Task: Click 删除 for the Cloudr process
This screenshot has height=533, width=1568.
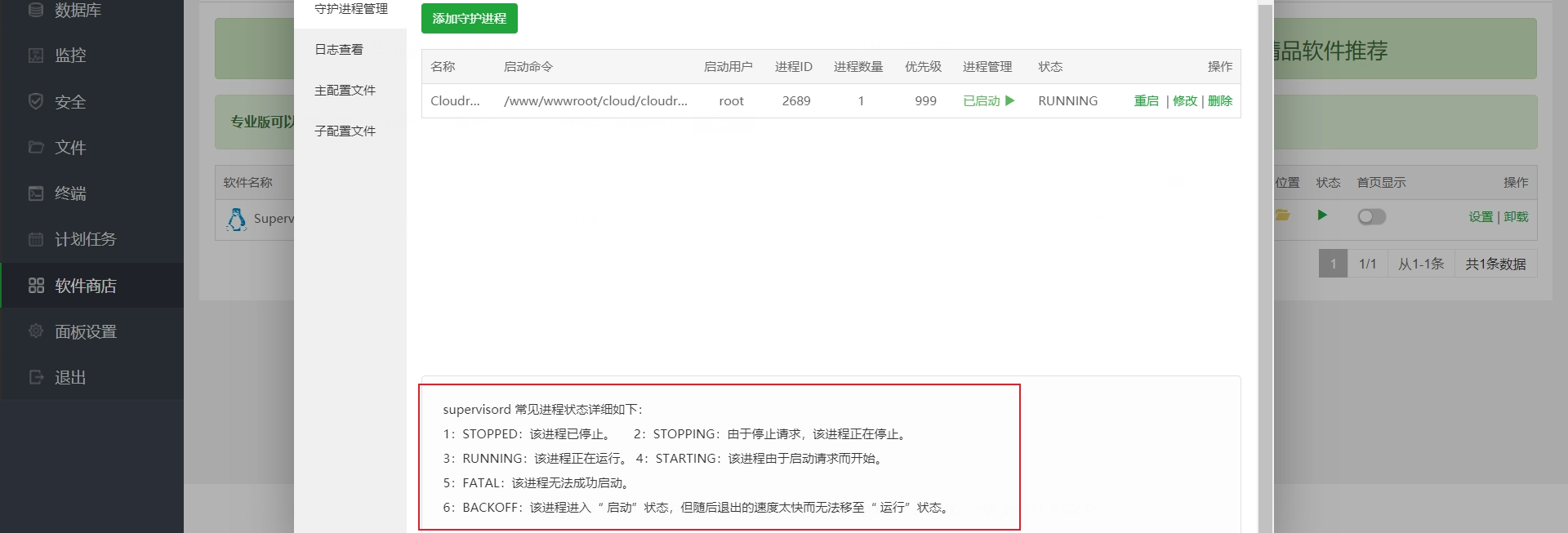Action: pyautogui.click(x=1220, y=100)
